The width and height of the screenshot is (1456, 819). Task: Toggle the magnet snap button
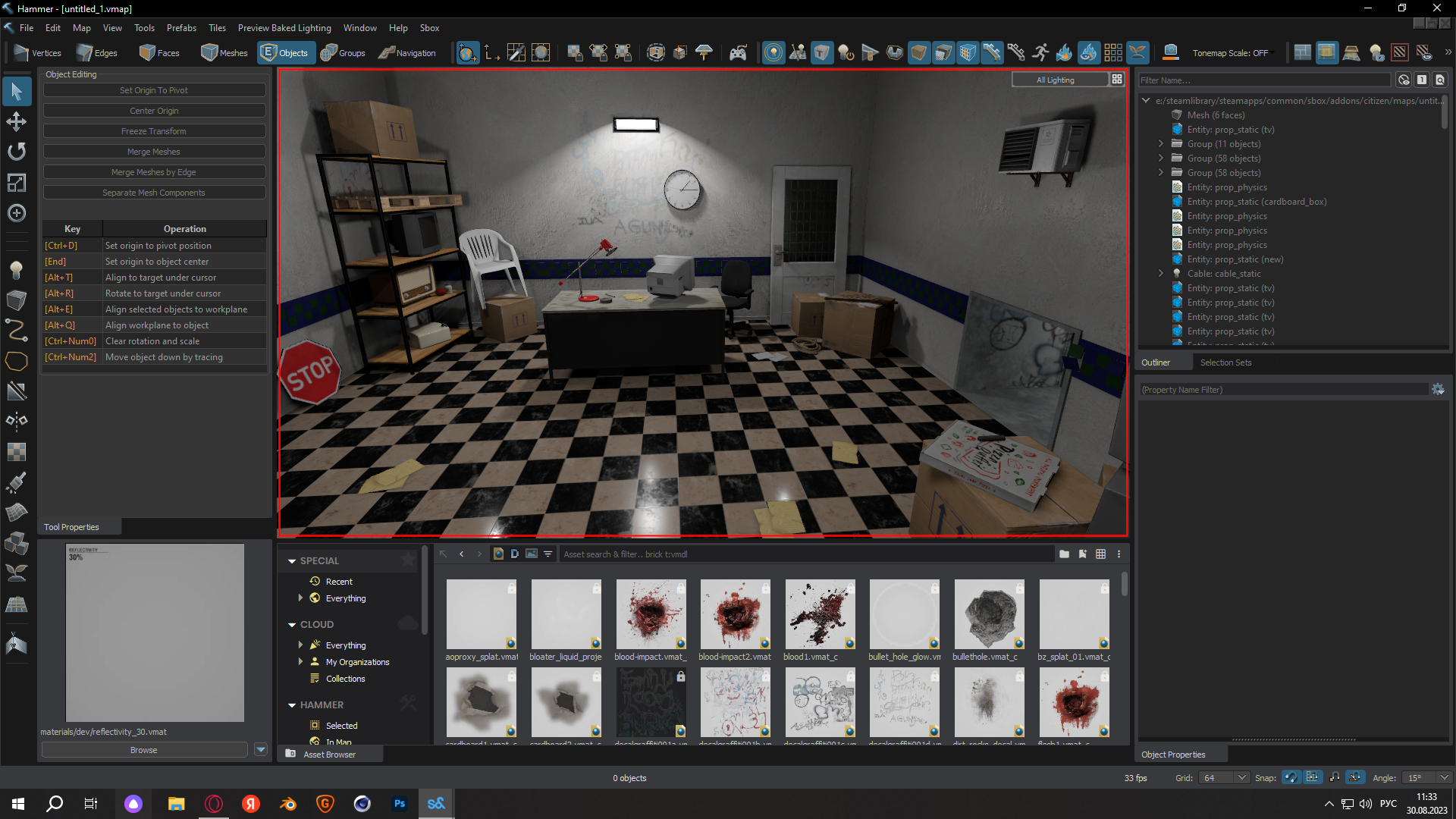(x=1291, y=777)
